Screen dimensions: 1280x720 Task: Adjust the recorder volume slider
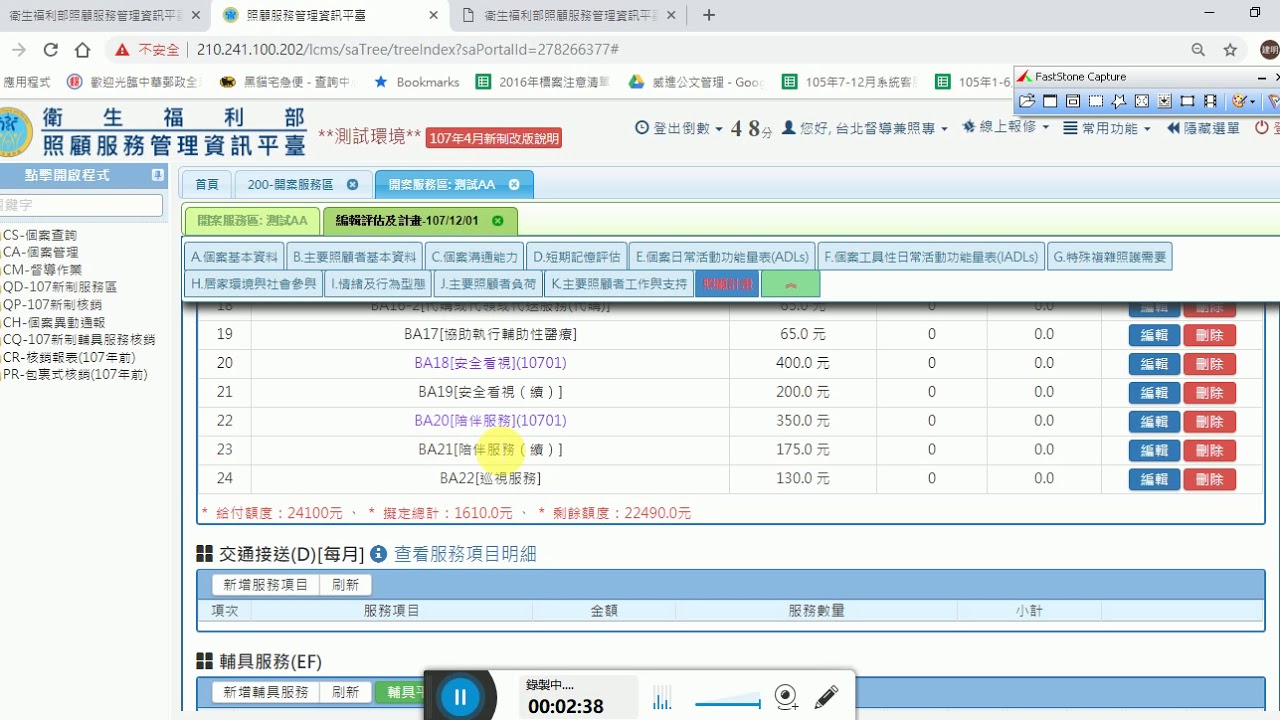(727, 699)
